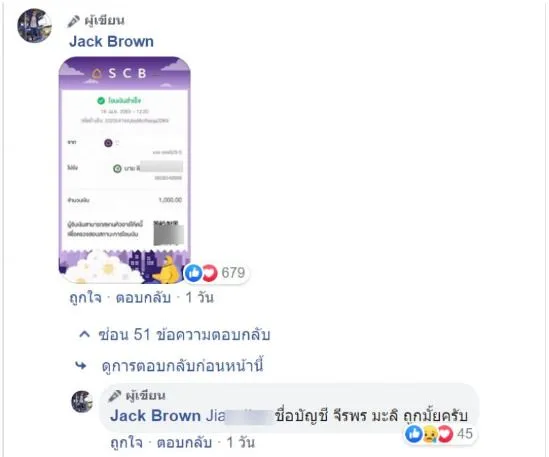Open the small avatar on the reply comment
Screen dimensions: 549x457
click(x=83, y=402)
